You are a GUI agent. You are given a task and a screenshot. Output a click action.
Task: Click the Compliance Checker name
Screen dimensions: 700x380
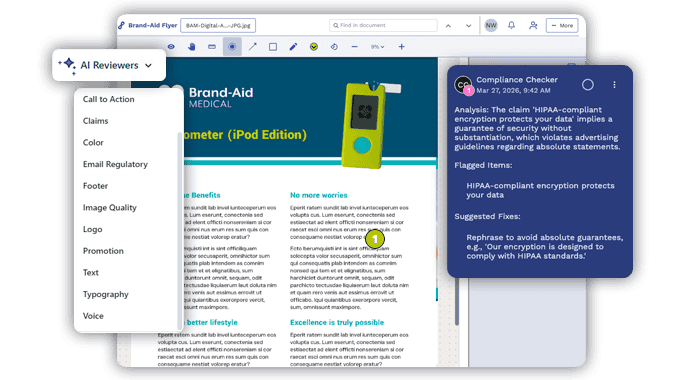click(517, 79)
